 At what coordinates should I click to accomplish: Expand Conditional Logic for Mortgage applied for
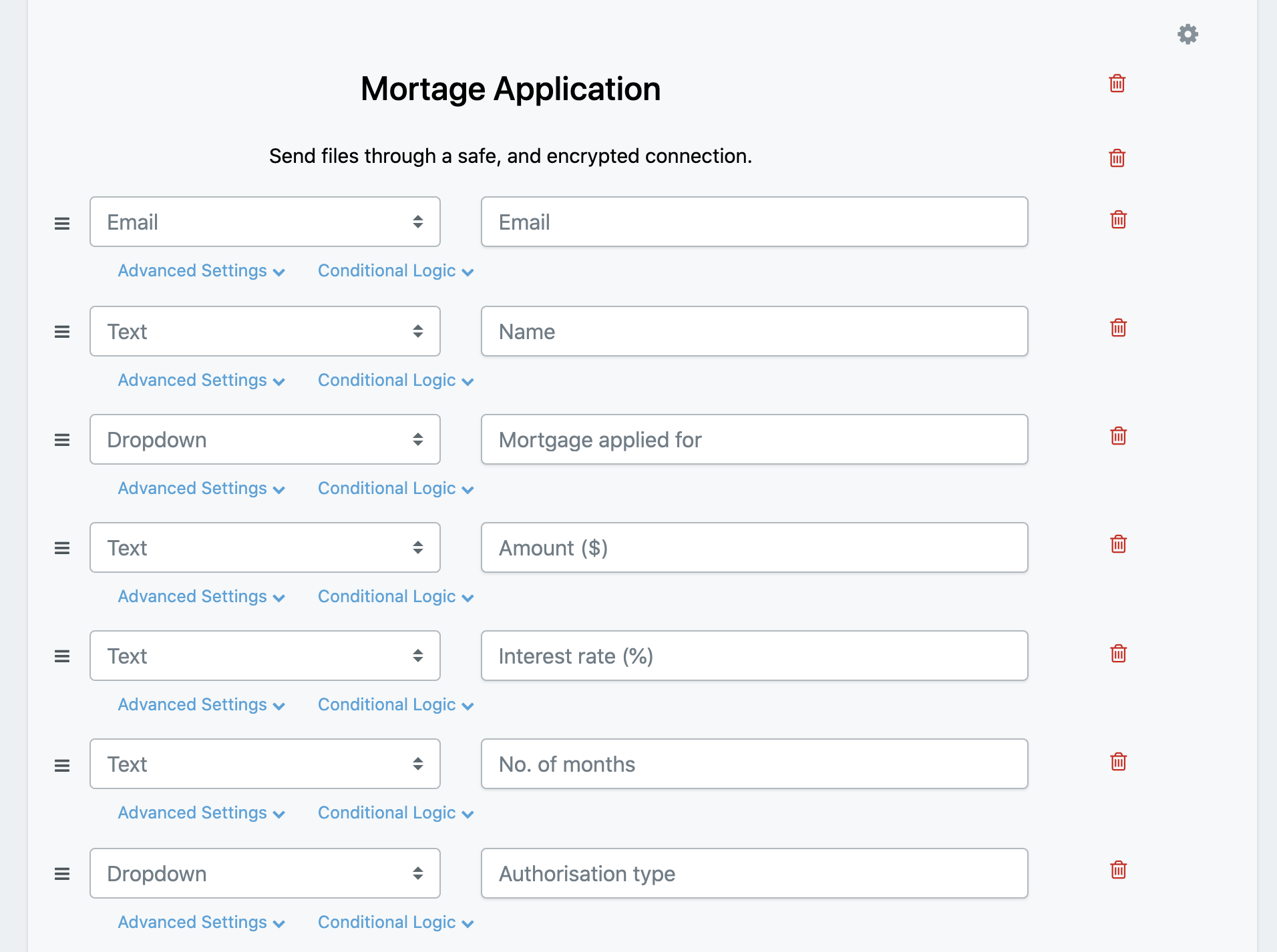tap(396, 488)
